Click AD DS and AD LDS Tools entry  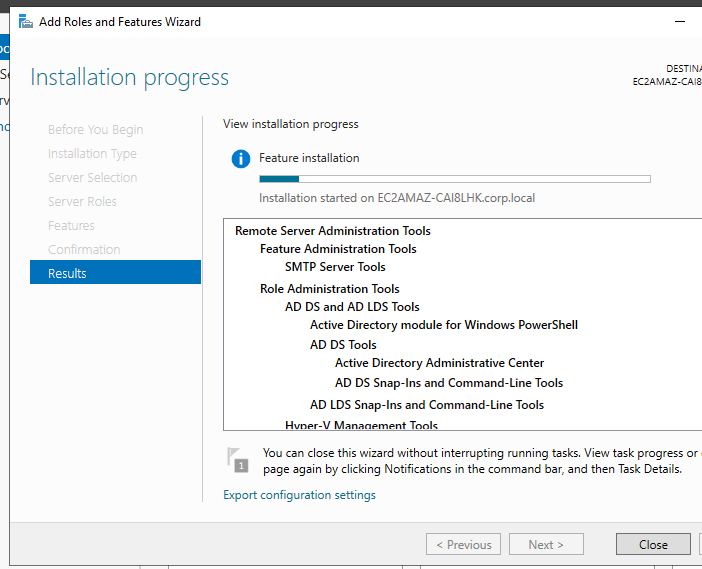(x=352, y=307)
